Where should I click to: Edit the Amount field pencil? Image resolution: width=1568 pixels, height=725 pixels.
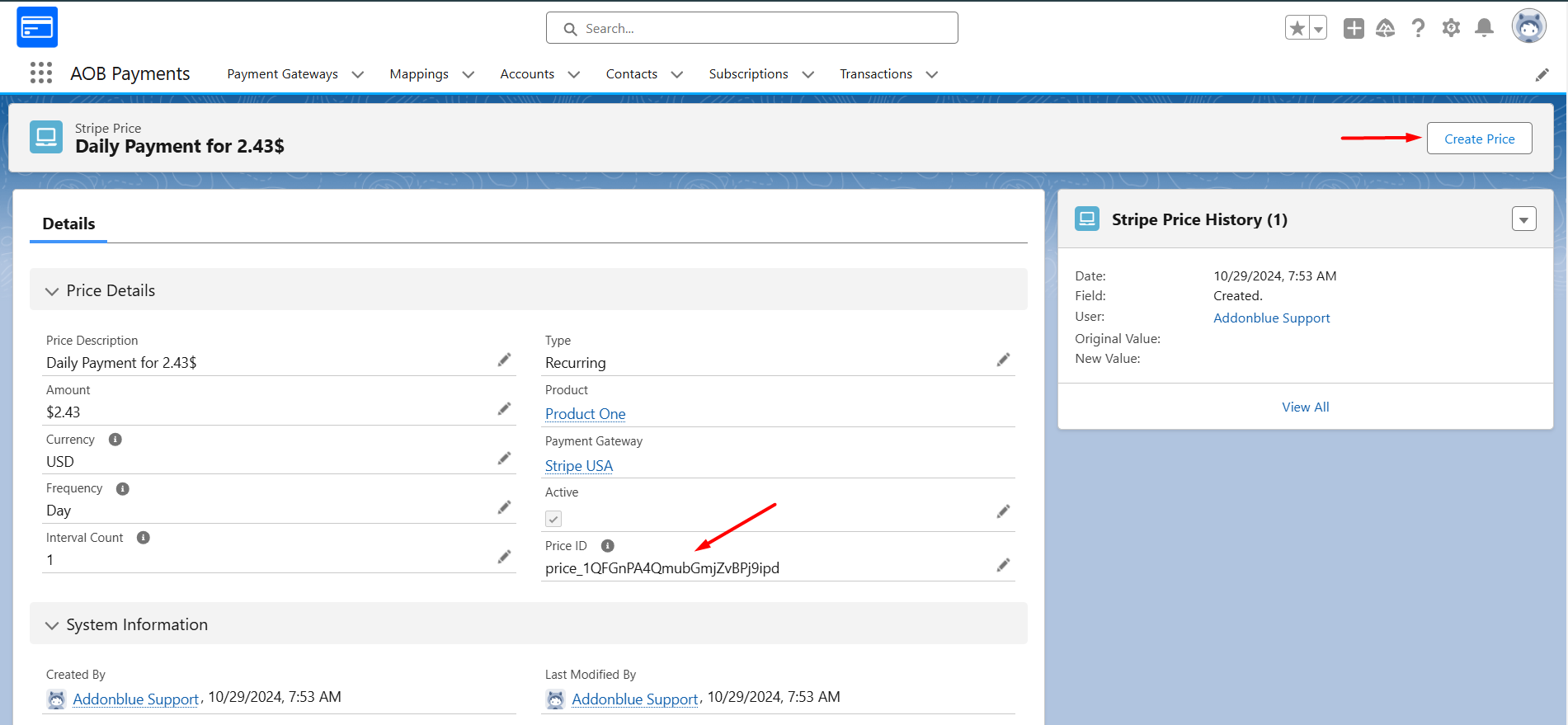504,409
